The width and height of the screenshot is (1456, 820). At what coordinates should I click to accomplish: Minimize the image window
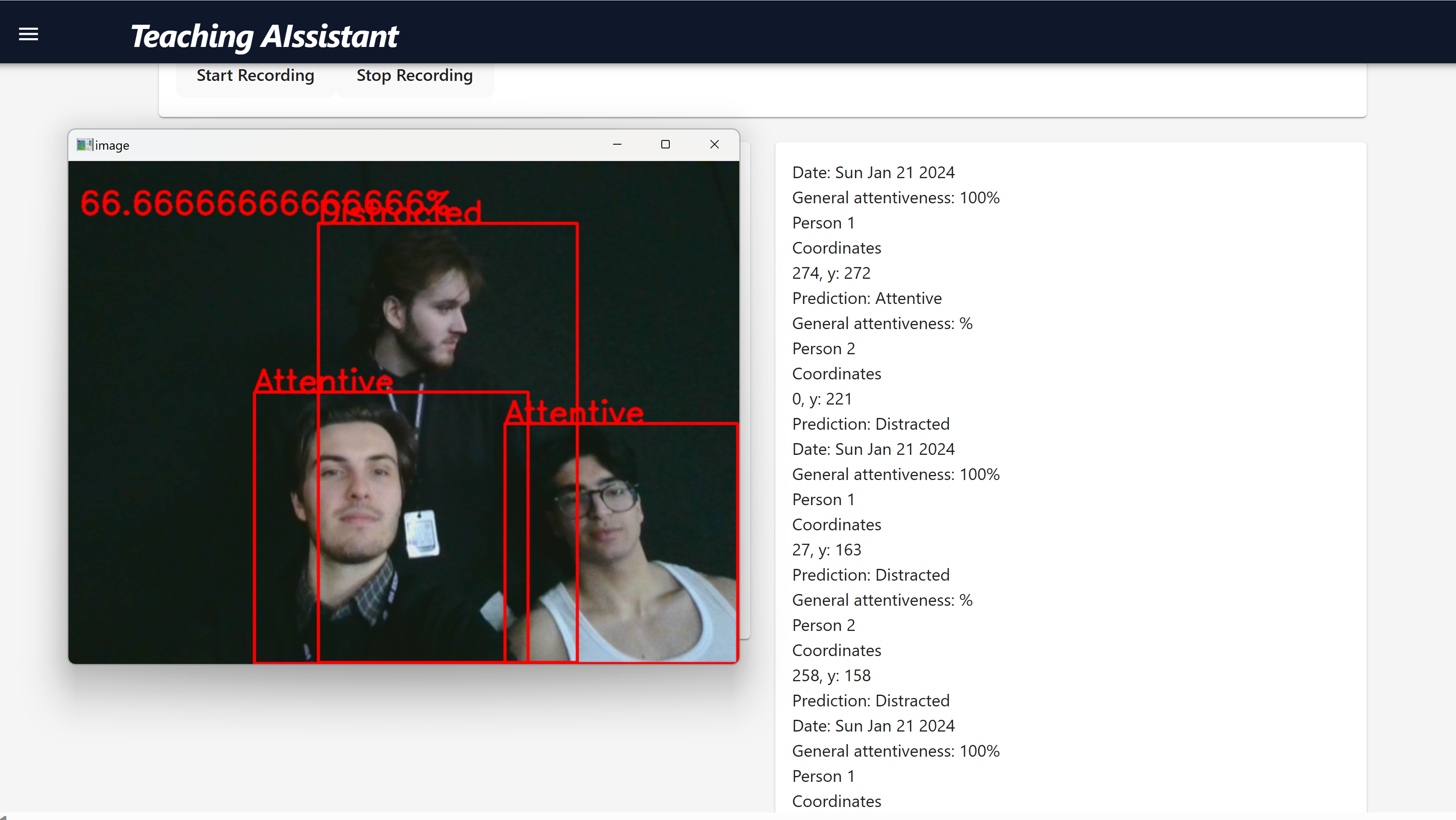617,145
